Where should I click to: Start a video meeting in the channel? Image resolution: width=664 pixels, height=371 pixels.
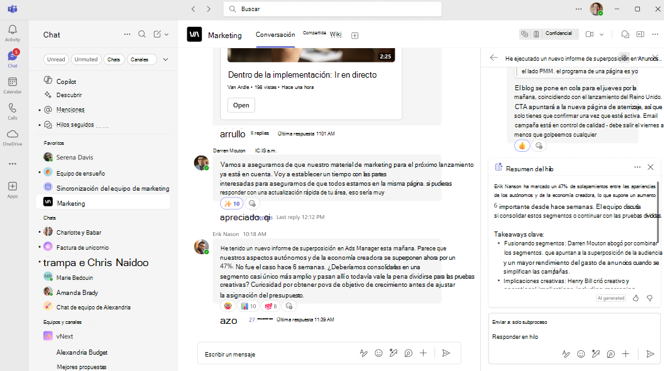pyautogui.click(x=589, y=34)
